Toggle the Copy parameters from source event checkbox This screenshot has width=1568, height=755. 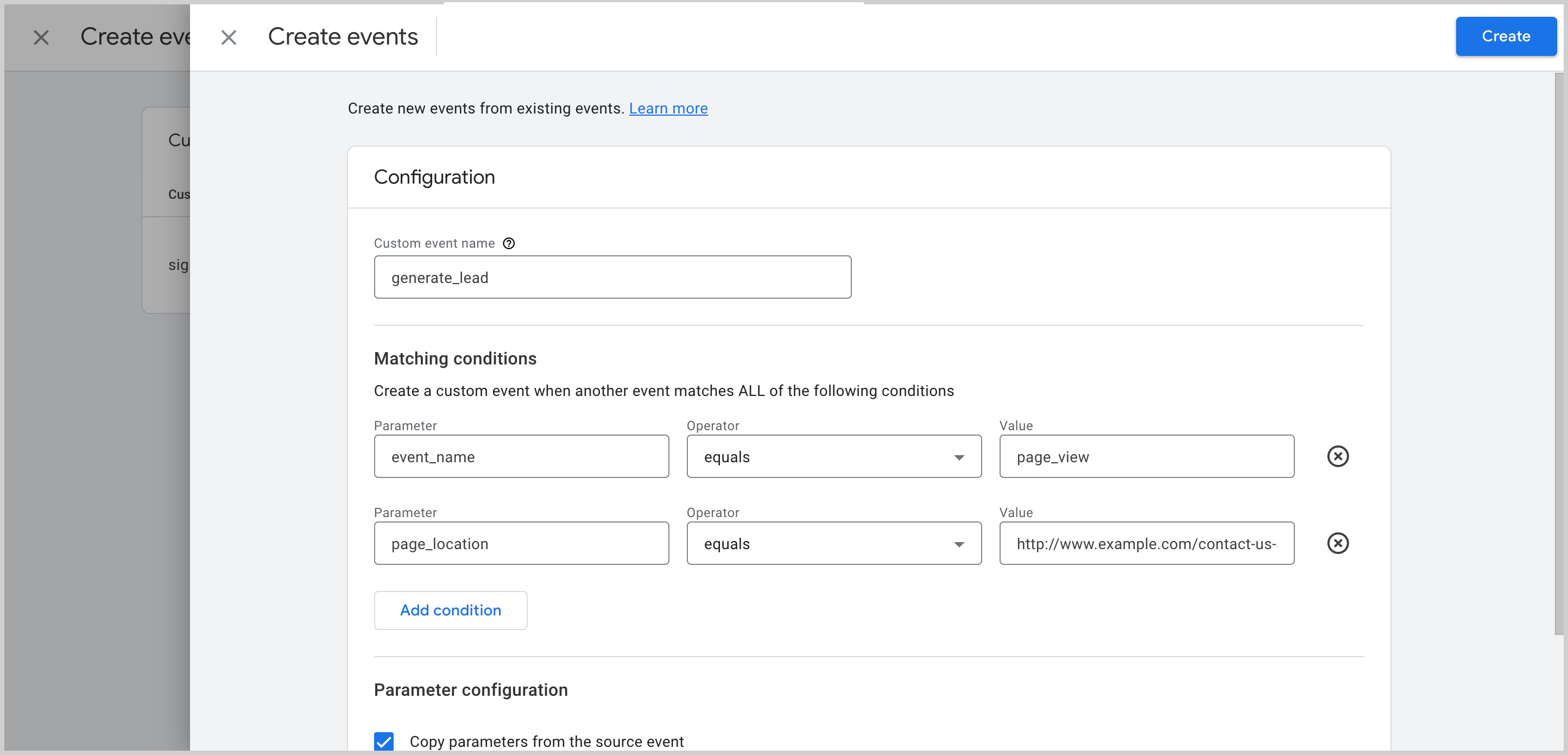(385, 741)
